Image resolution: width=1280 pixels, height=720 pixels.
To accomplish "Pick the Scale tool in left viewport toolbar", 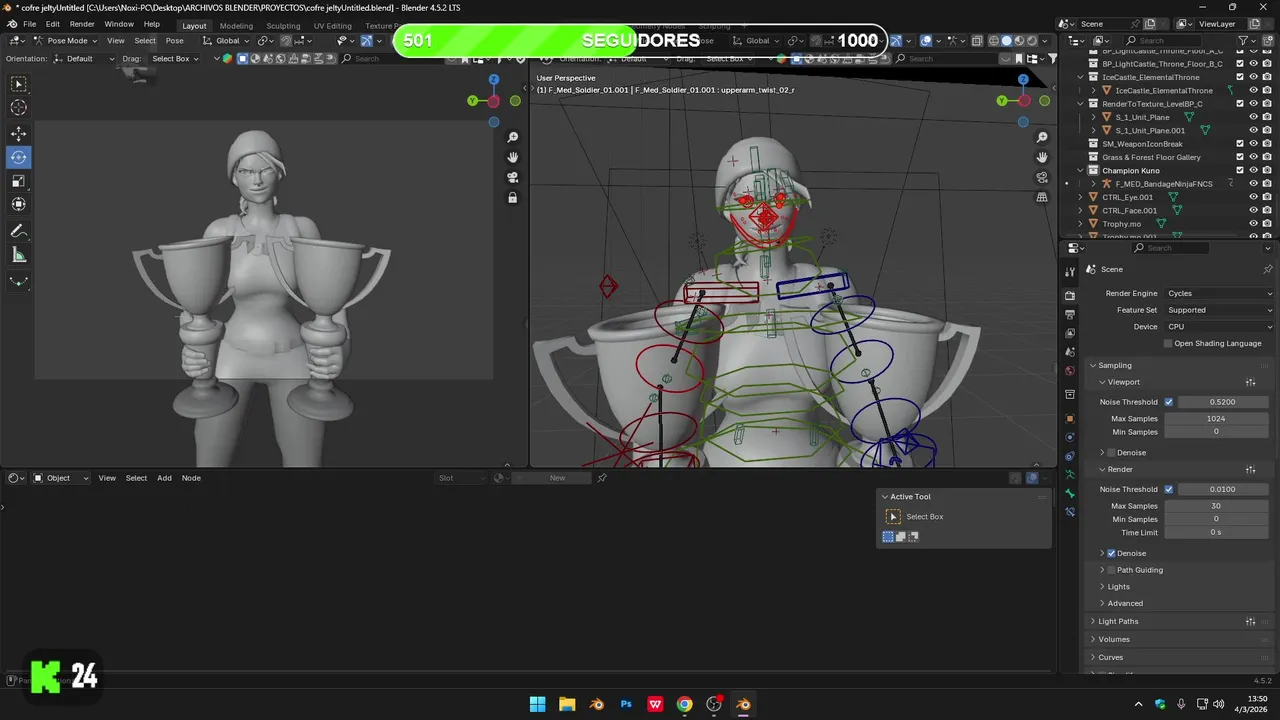I will [19, 181].
